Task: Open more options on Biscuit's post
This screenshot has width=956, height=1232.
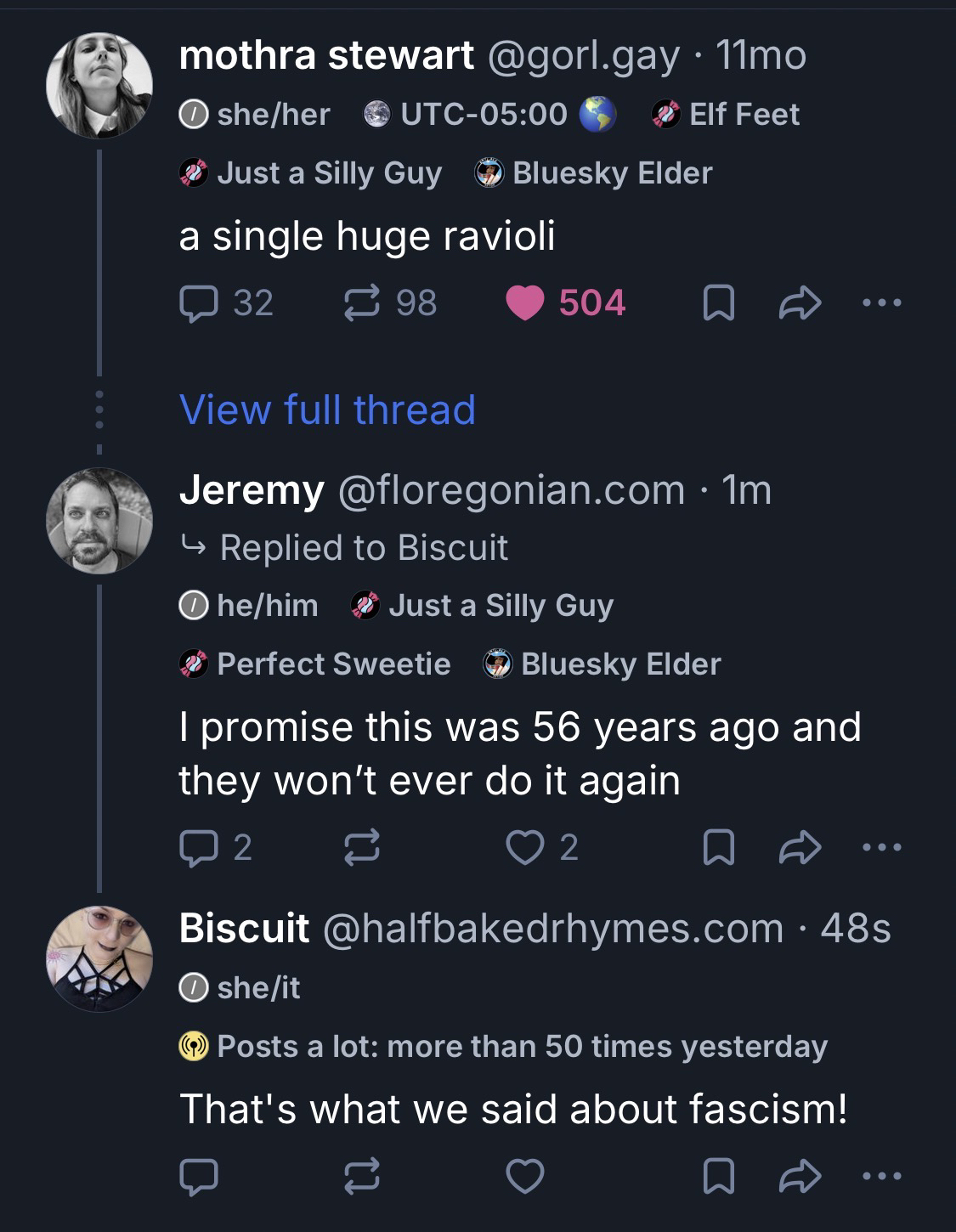Action: [x=881, y=1176]
